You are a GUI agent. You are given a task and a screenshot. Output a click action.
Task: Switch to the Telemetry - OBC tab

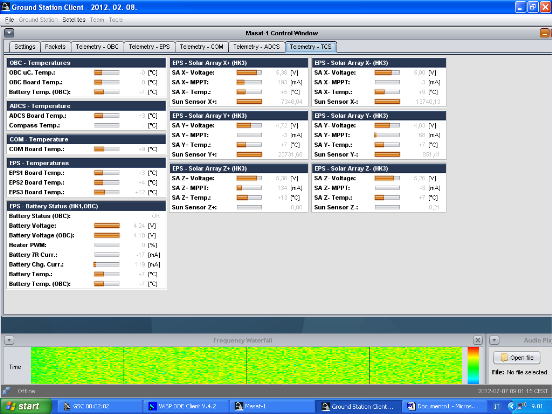(97, 47)
